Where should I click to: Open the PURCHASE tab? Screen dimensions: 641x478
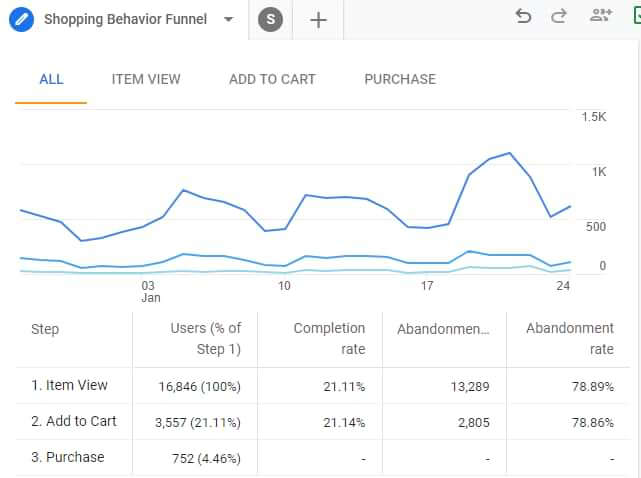(400, 79)
